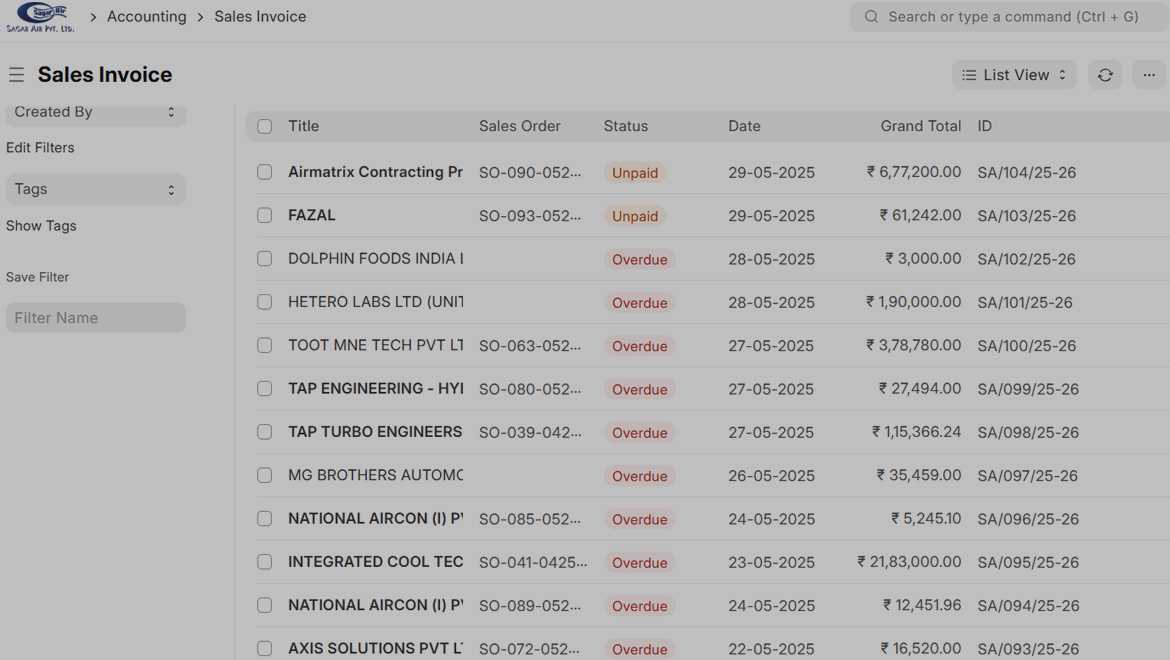
Task: Open the TAP TURBO ENGINEERS invoice
Action: pyautogui.click(x=375, y=432)
